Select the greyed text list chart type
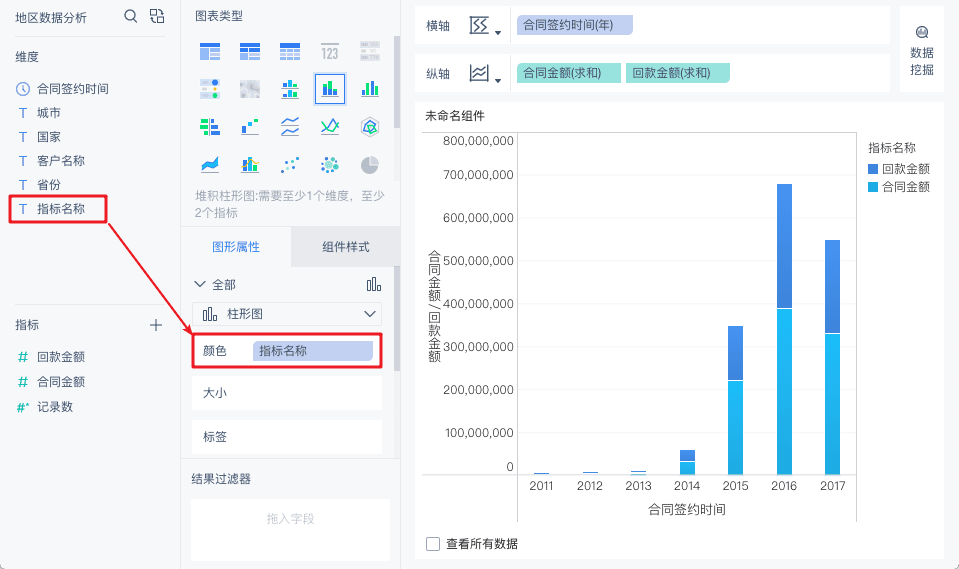The image size is (959, 569). [x=369, y=51]
